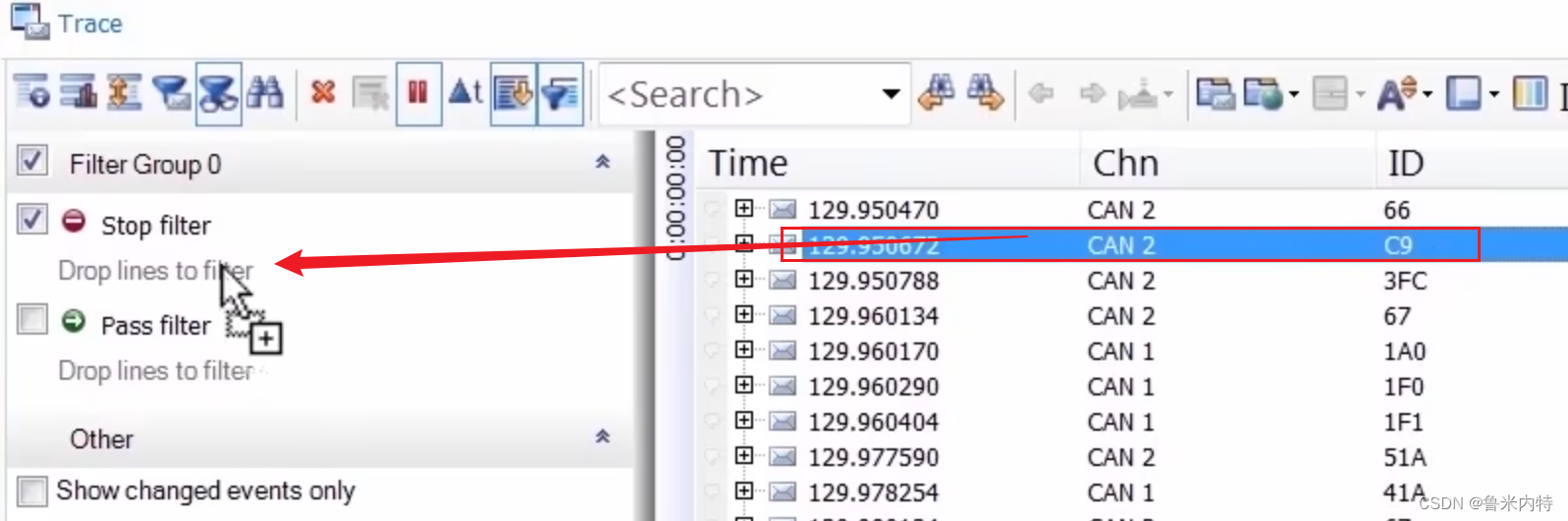
Task: Click the grayed split layout icon
Action: [x=1330, y=94]
